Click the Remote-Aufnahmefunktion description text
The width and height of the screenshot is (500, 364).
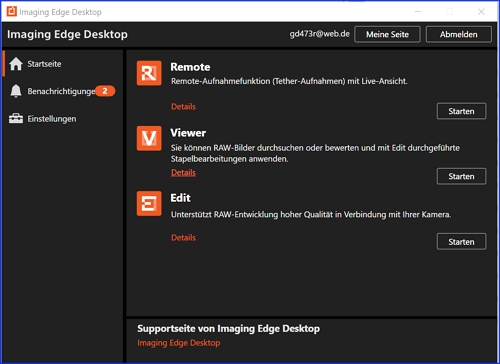tap(289, 81)
